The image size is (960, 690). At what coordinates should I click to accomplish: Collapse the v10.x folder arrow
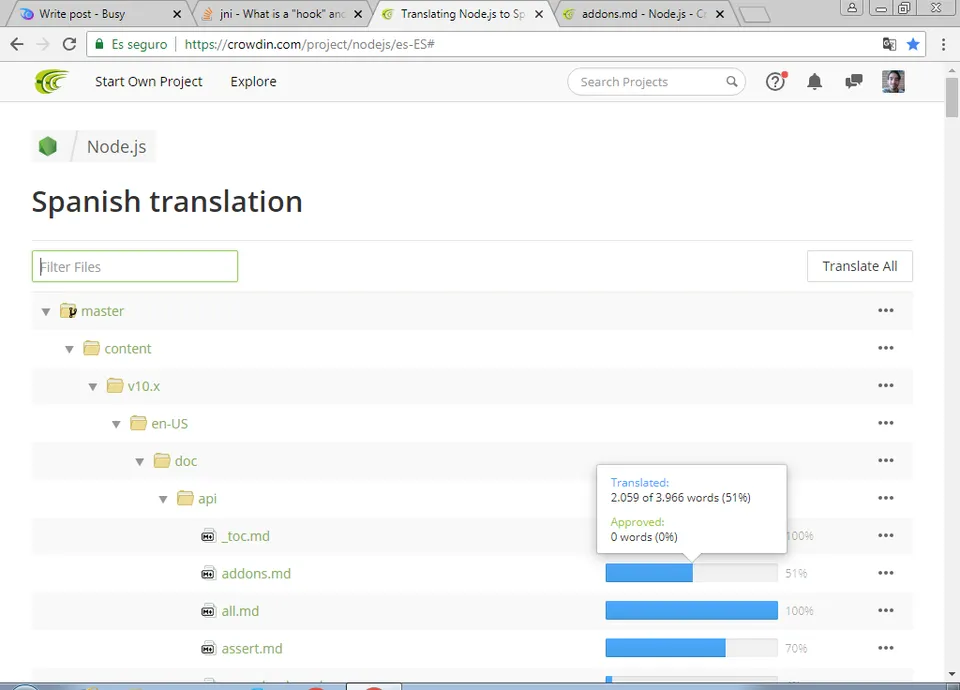[92, 386]
